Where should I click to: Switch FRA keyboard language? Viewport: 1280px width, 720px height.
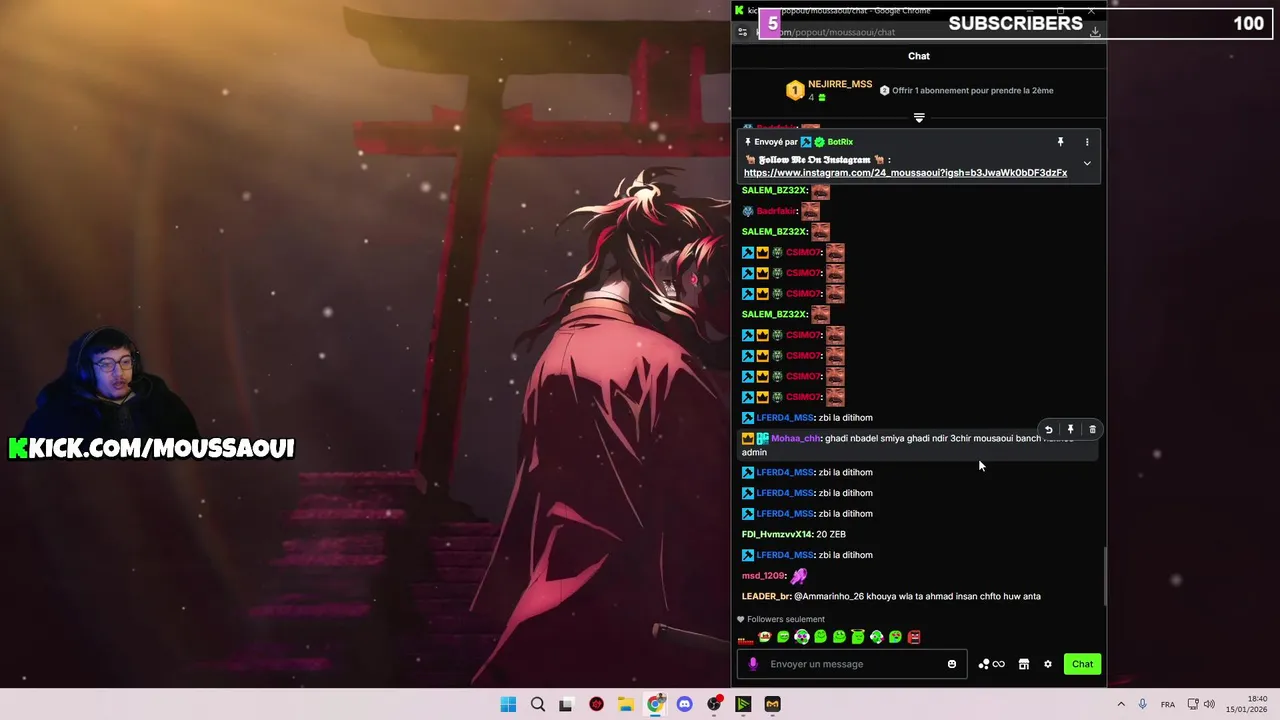[x=1168, y=704]
